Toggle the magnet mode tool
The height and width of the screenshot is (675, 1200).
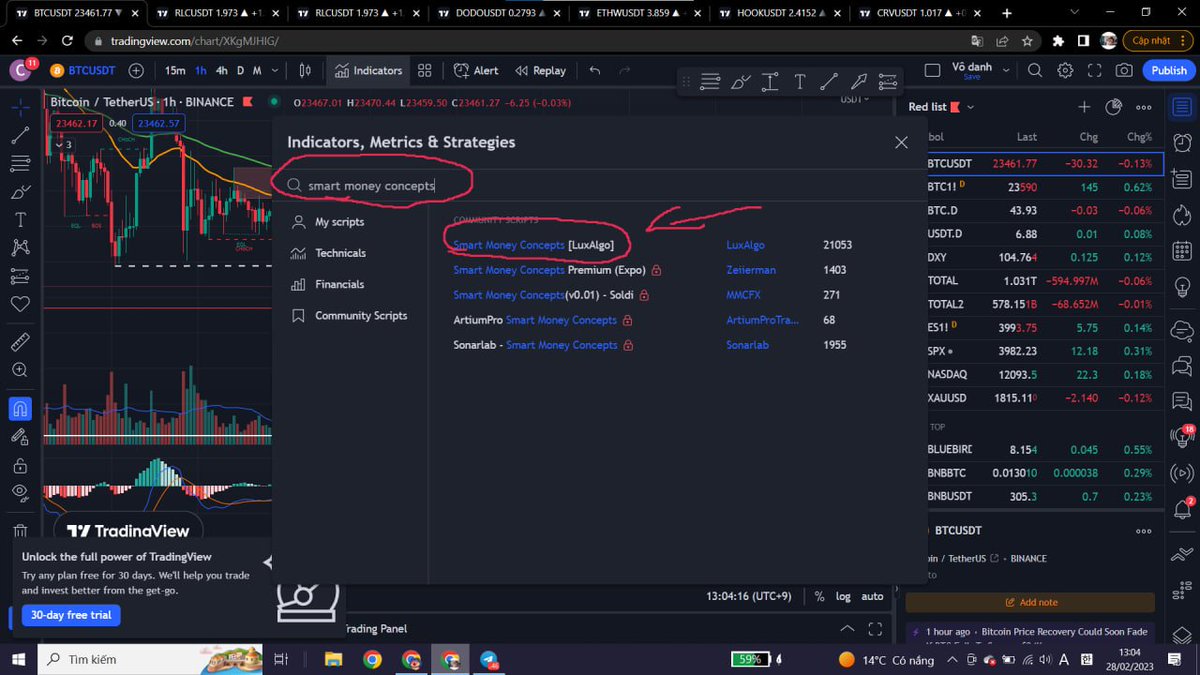tap(20, 408)
